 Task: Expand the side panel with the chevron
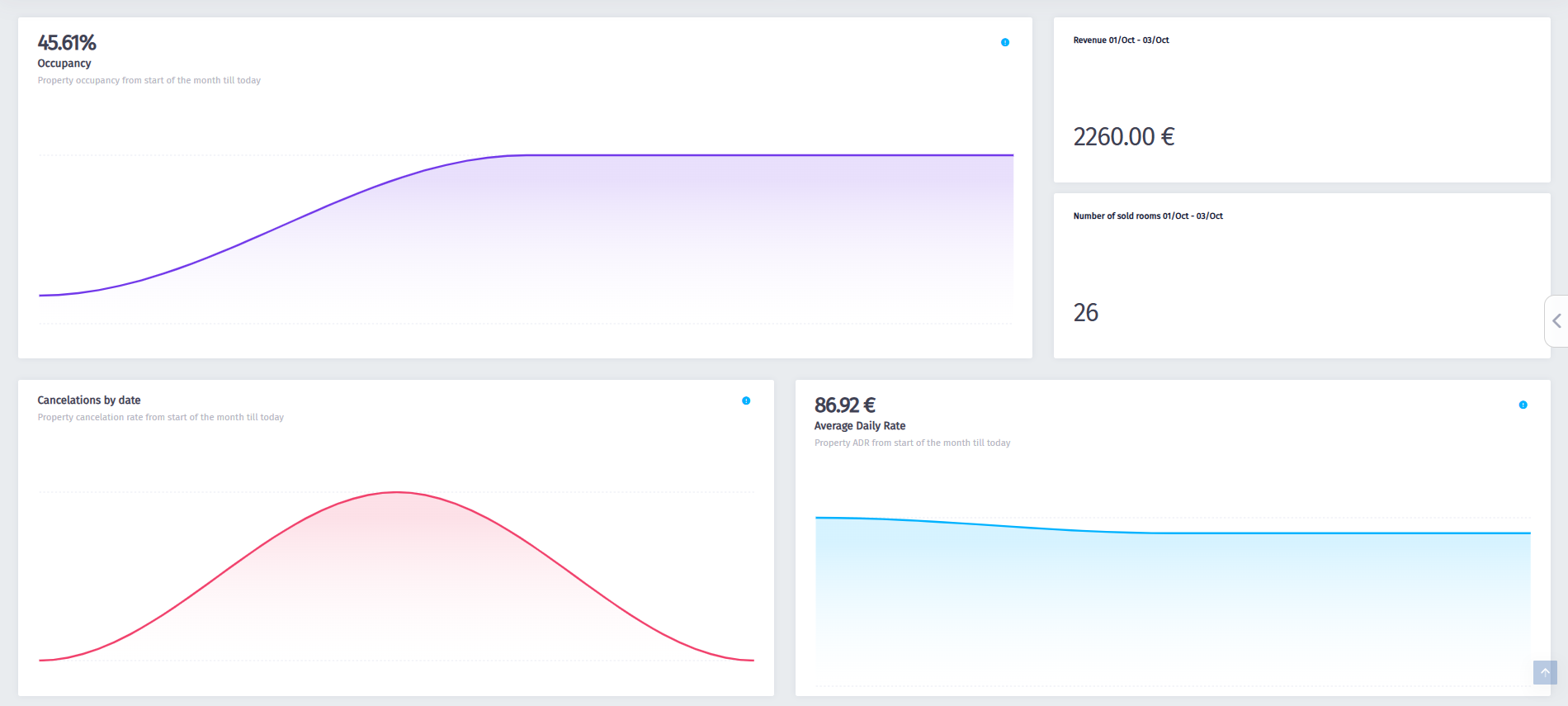[x=1556, y=321]
